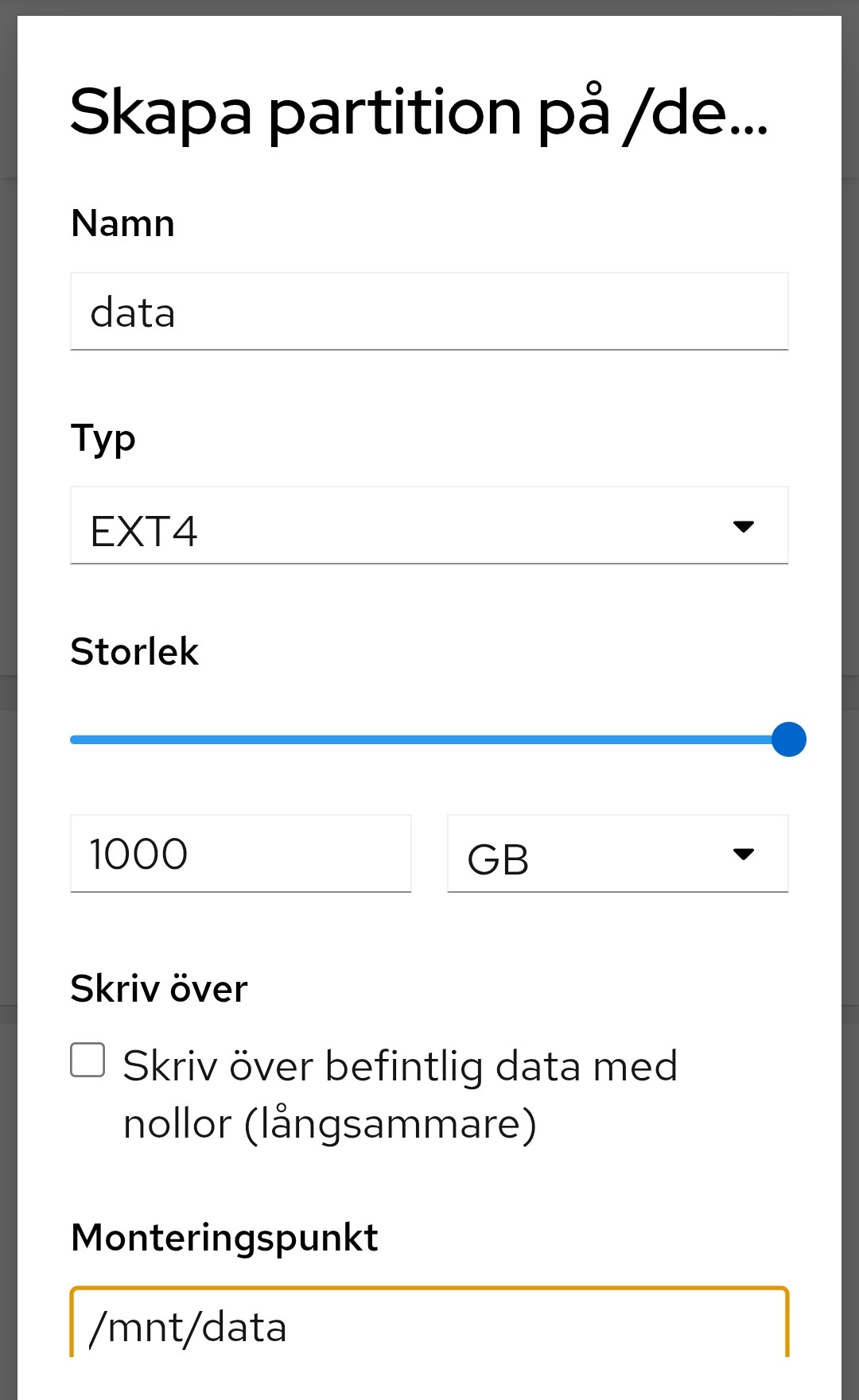The width and height of the screenshot is (859, 1400).
Task: Click the 'Skapa partition på /de...' dialog title
Action: (x=419, y=112)
